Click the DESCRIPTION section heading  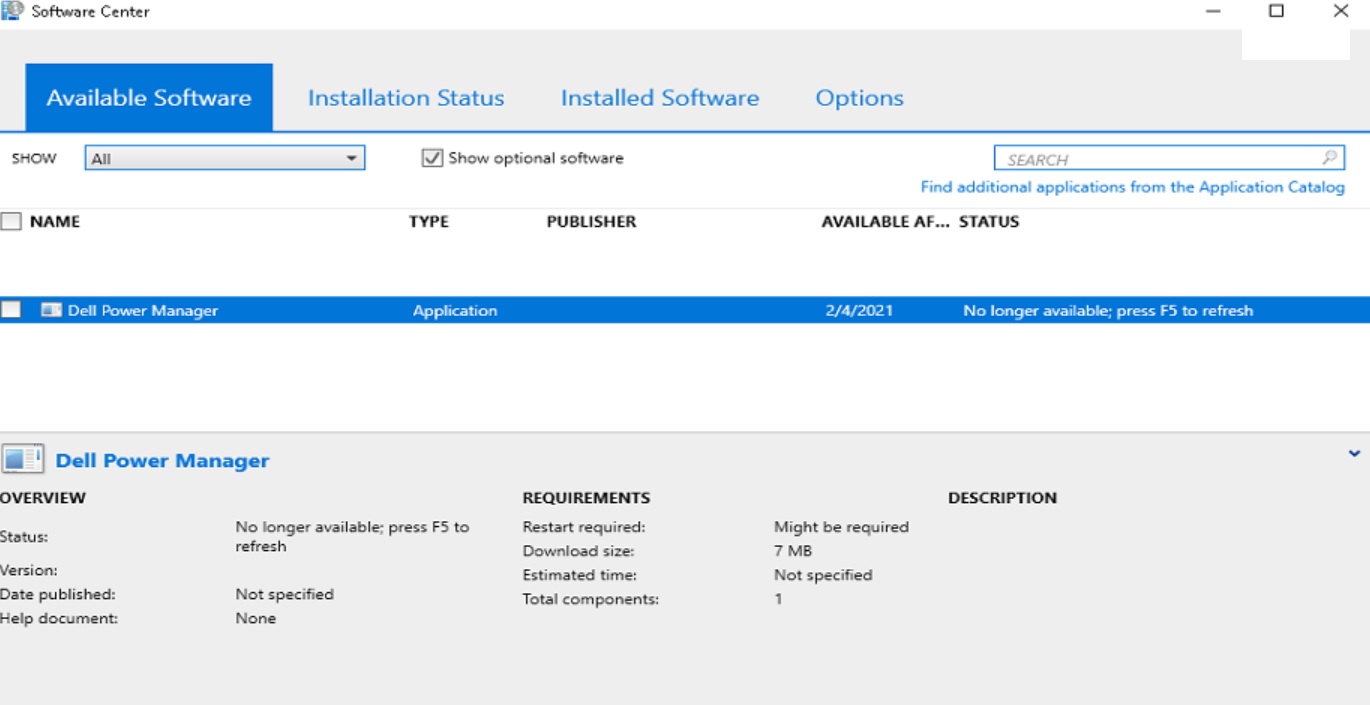pyautogui.click(x=1002, y=498)
